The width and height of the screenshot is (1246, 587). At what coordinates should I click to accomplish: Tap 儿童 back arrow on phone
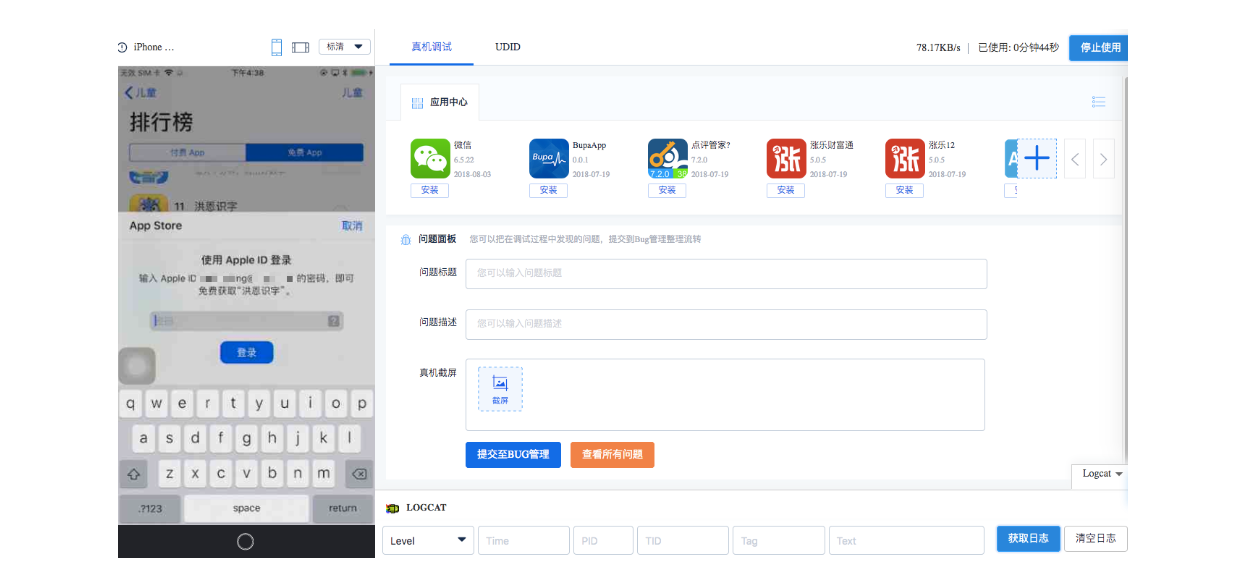point(140,92)
